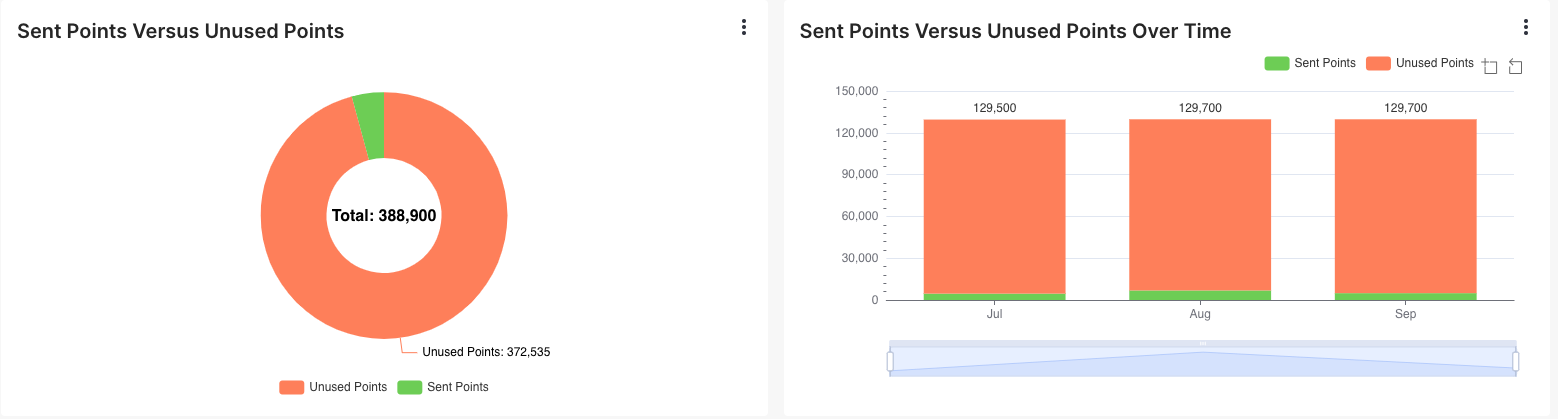Click the green swatch in bar chart legend
1558x419 pixels.
click(x=1276, y=63)
